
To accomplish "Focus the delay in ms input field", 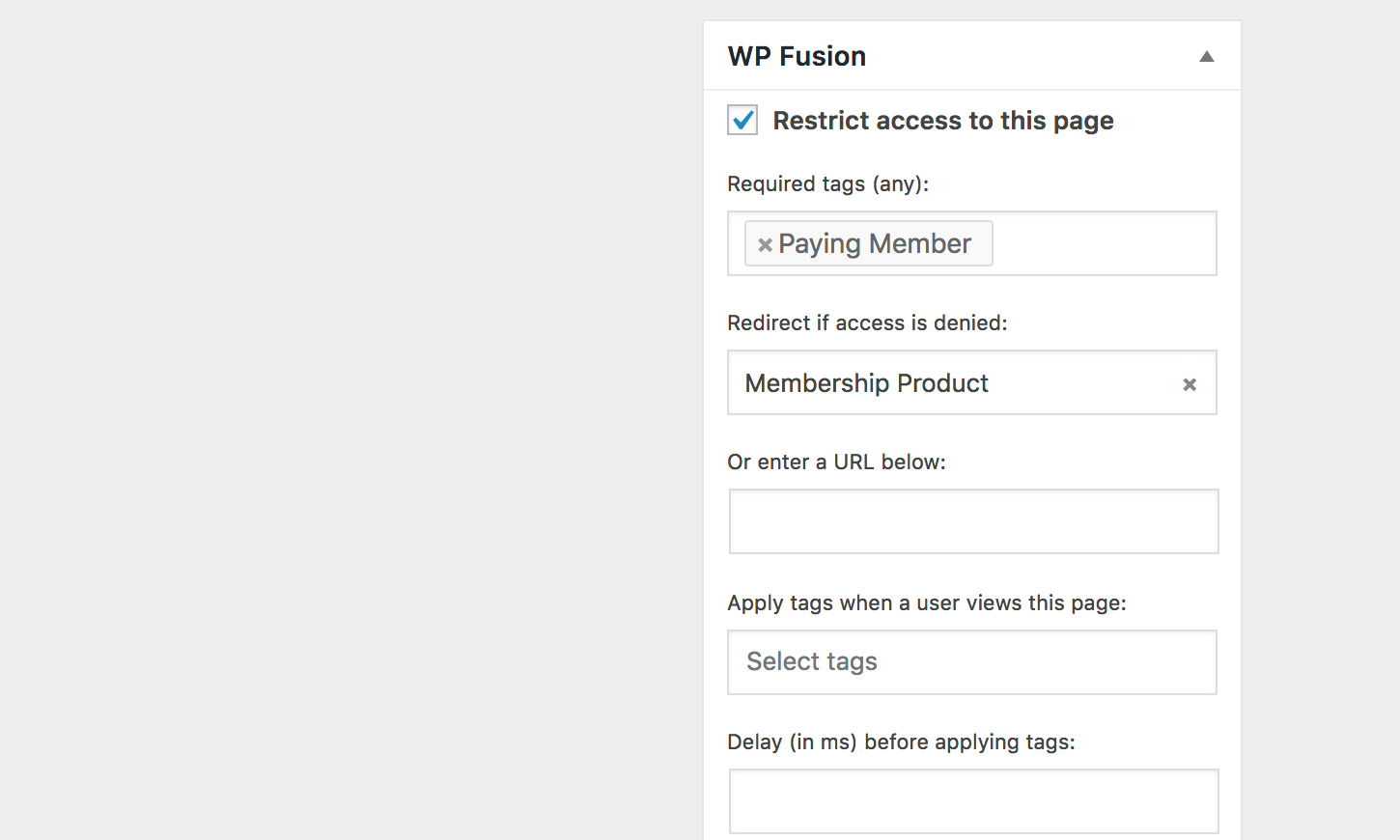I will 973,801.
